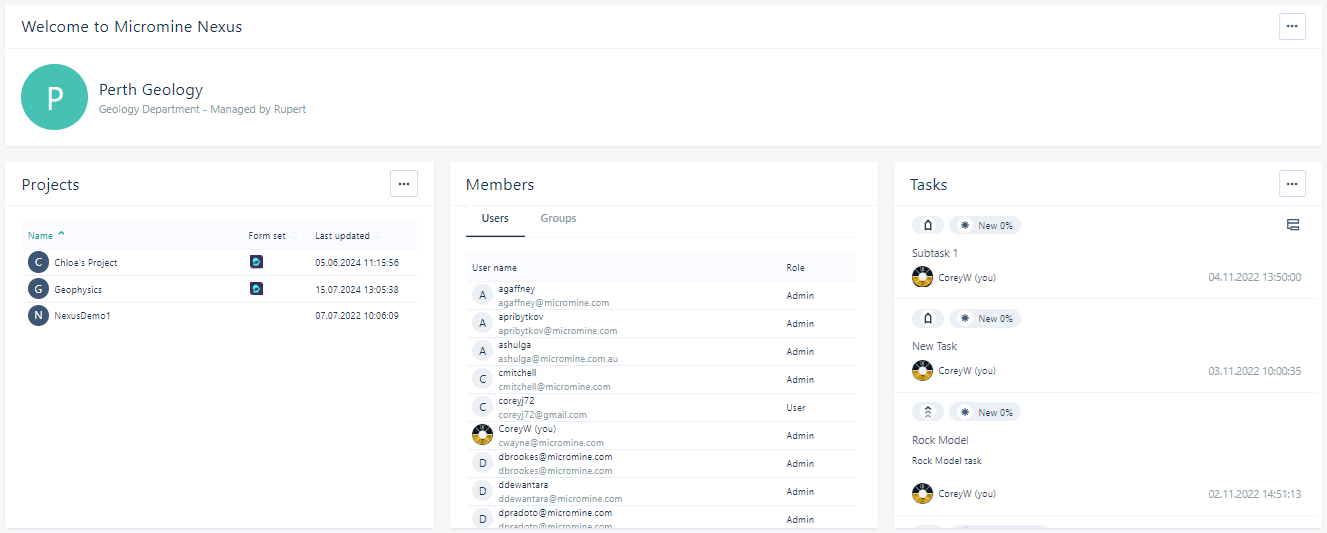Switch to the Groups tab
Screen dimensions: 1327x533
(x=558, y=218)
